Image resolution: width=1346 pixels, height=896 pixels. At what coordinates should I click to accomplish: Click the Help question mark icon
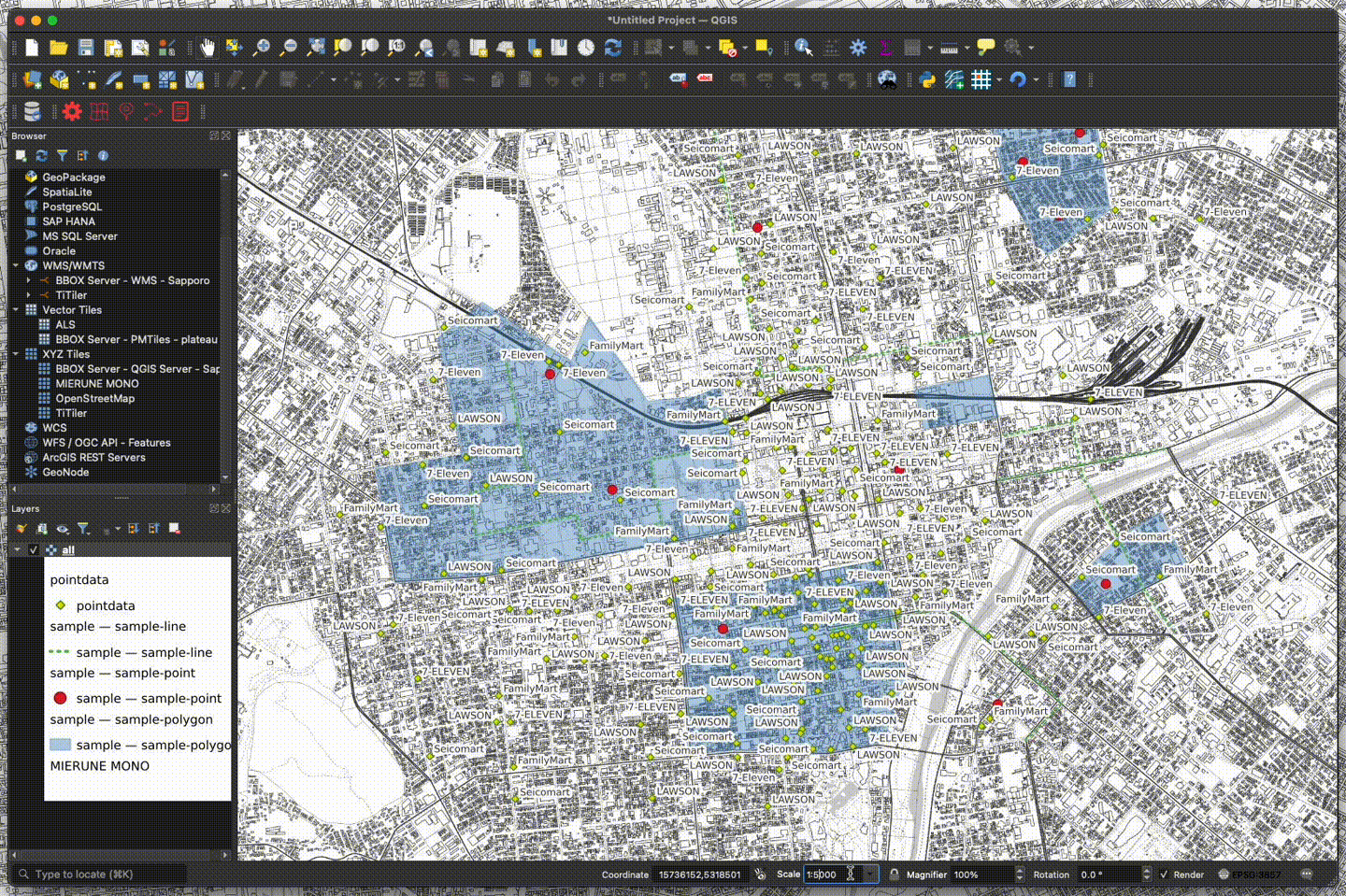(1069, 80)
